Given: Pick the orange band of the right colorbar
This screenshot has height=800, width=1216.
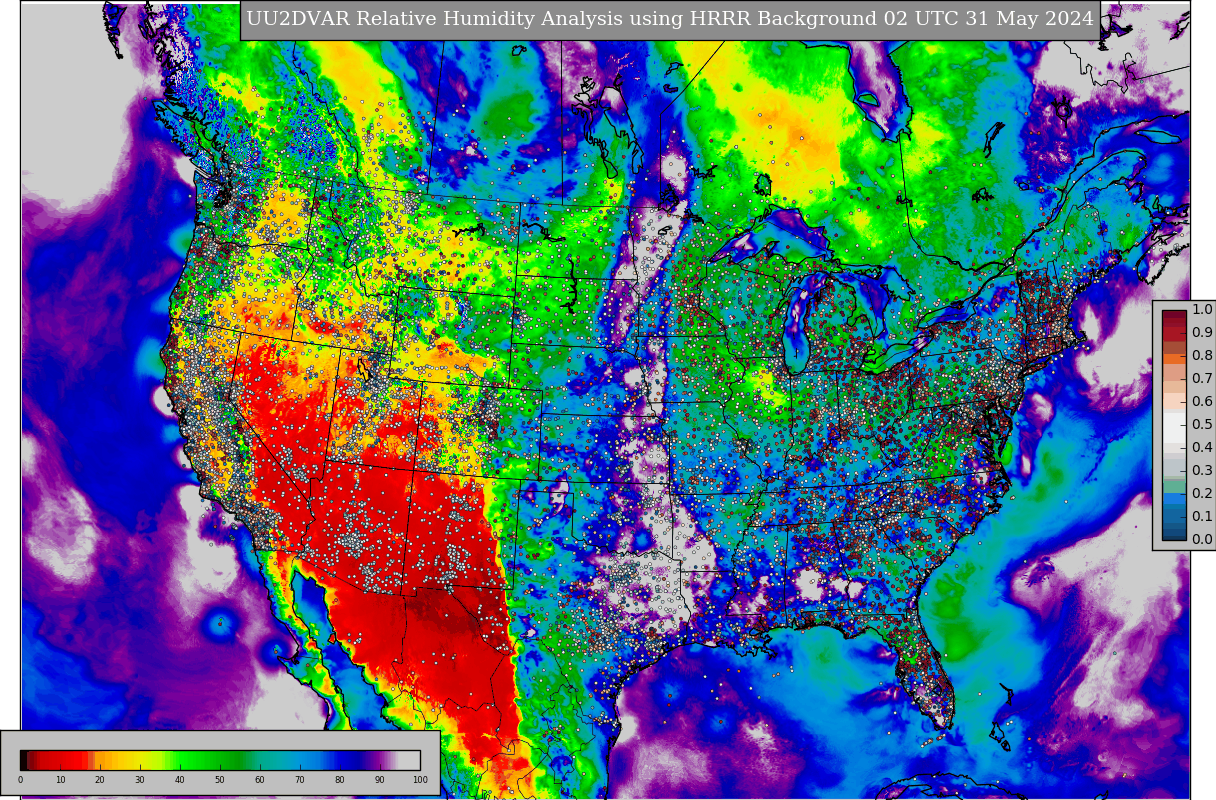Looking at the screenshot, I should point(1174,359).
